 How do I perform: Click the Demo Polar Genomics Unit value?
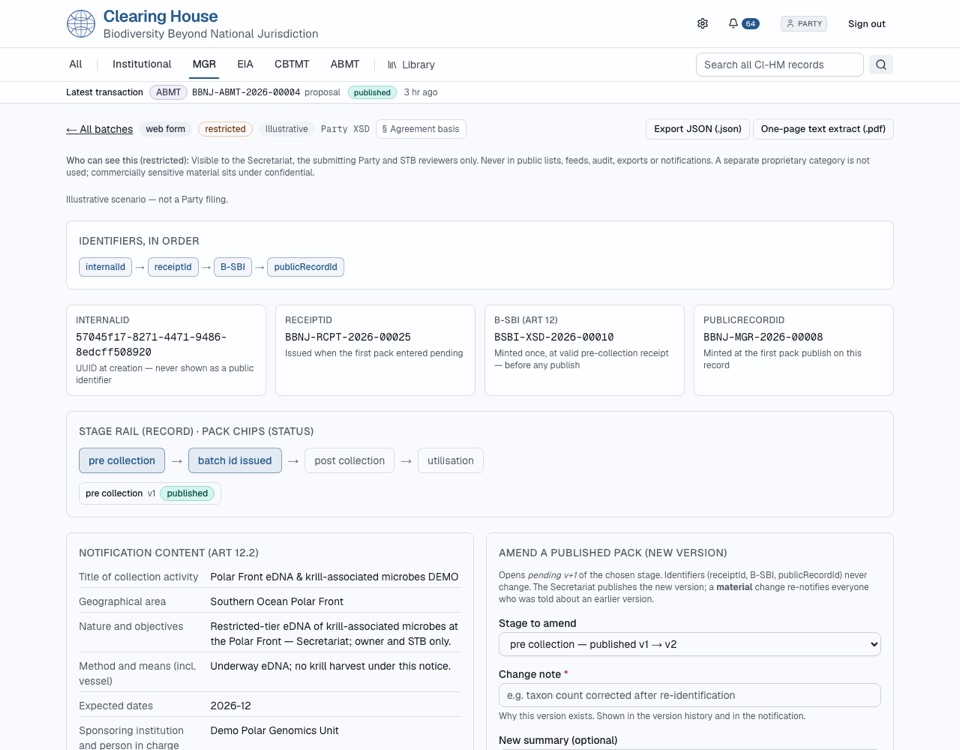274,730
